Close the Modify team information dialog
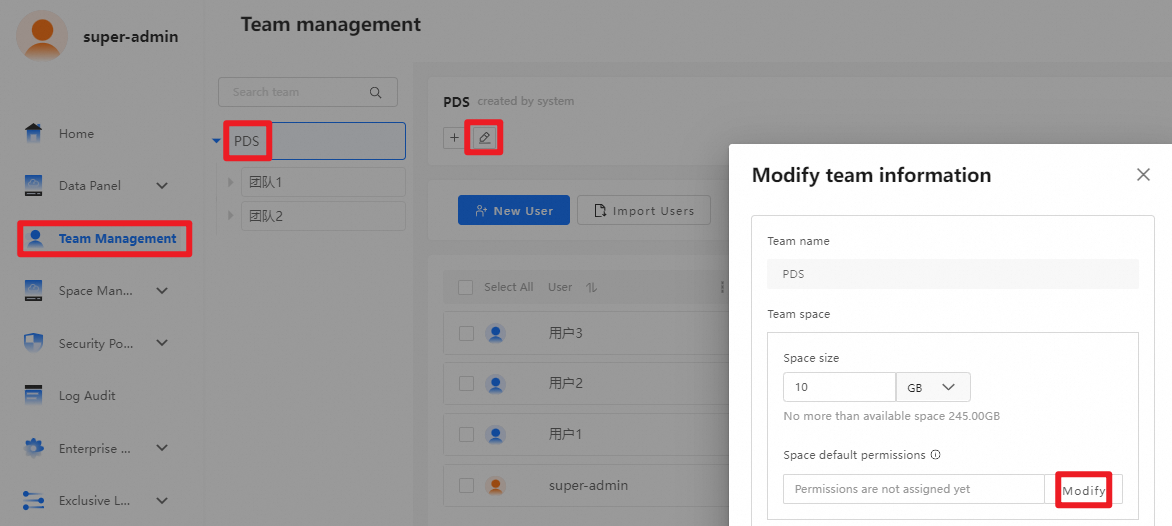 point(1143,175)
